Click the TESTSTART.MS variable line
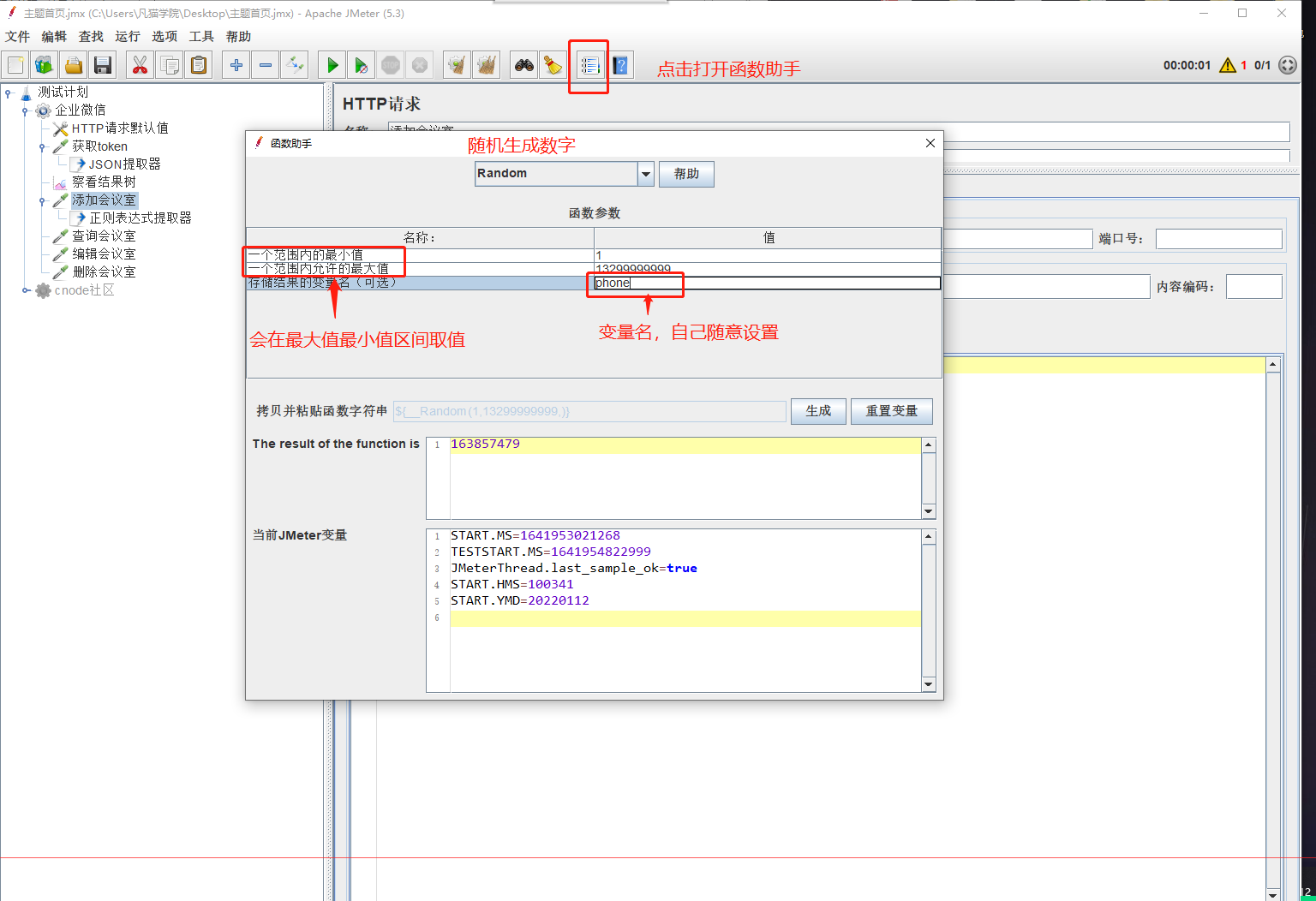Image resolution: width=1316 pixels, height=901 pixels. pyautogui.click(x=551, y=552)
